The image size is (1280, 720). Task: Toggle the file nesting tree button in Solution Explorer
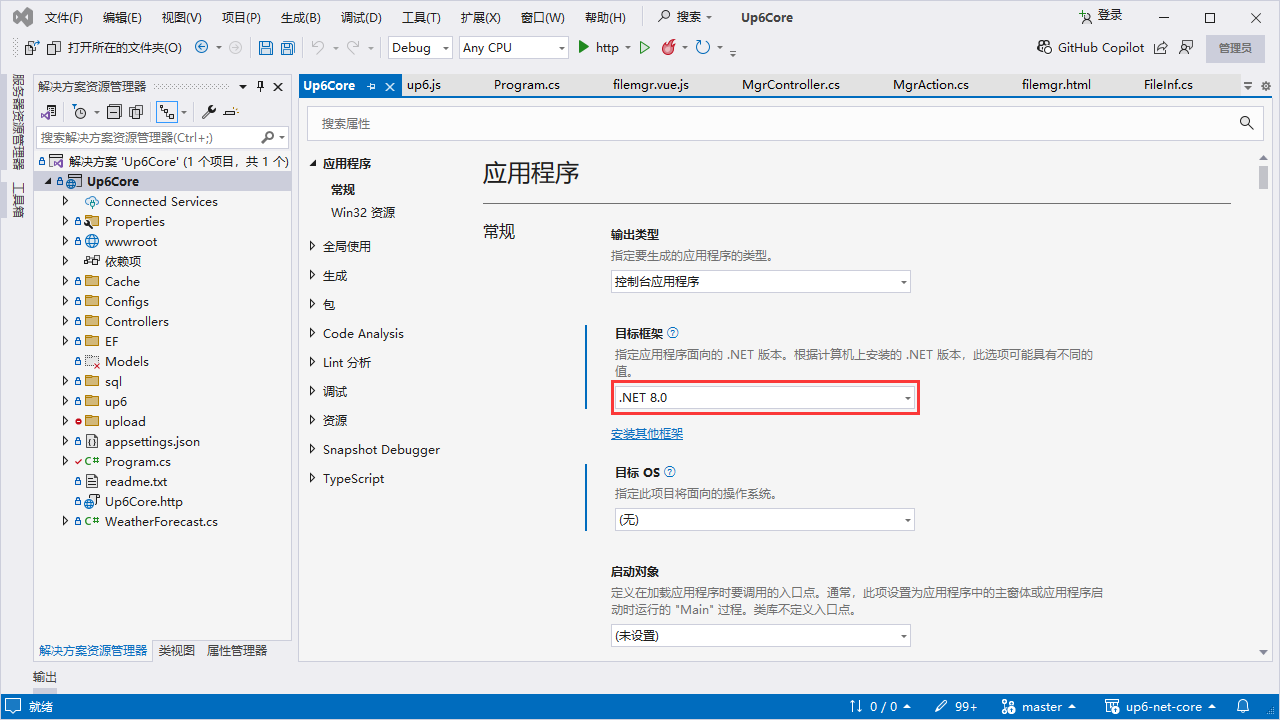click(x=167, y=112)
